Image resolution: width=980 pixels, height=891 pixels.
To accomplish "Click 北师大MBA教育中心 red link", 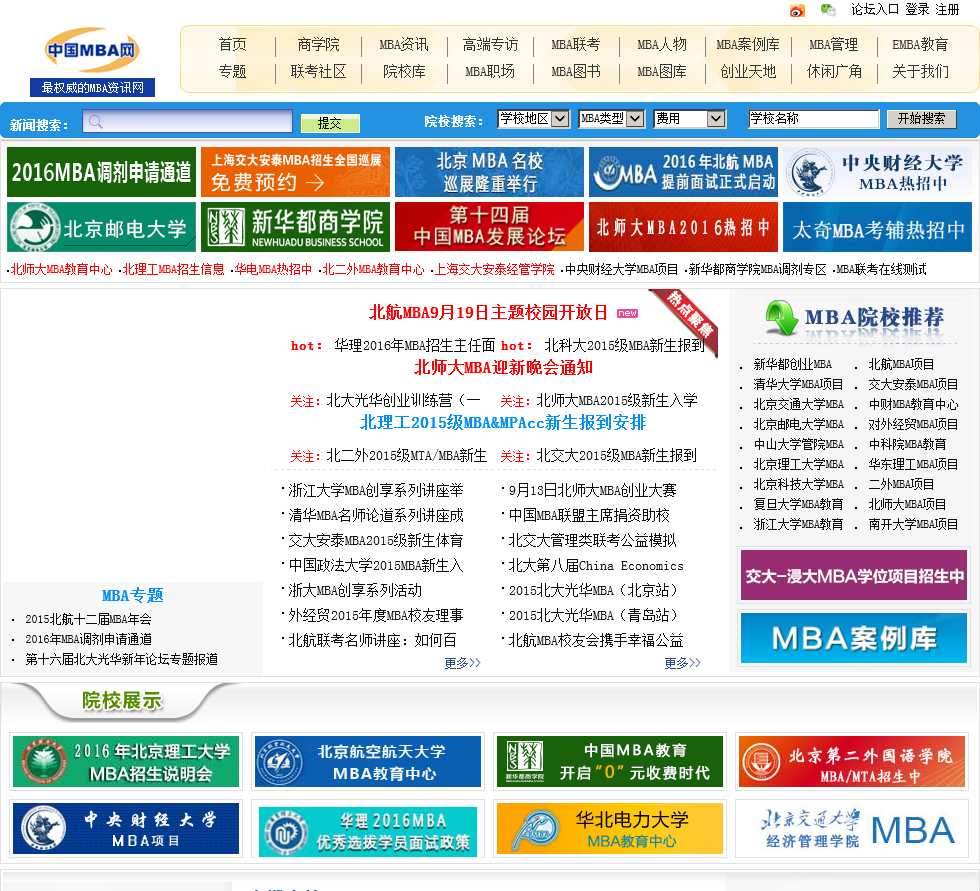I will click(x=61, y=269).
